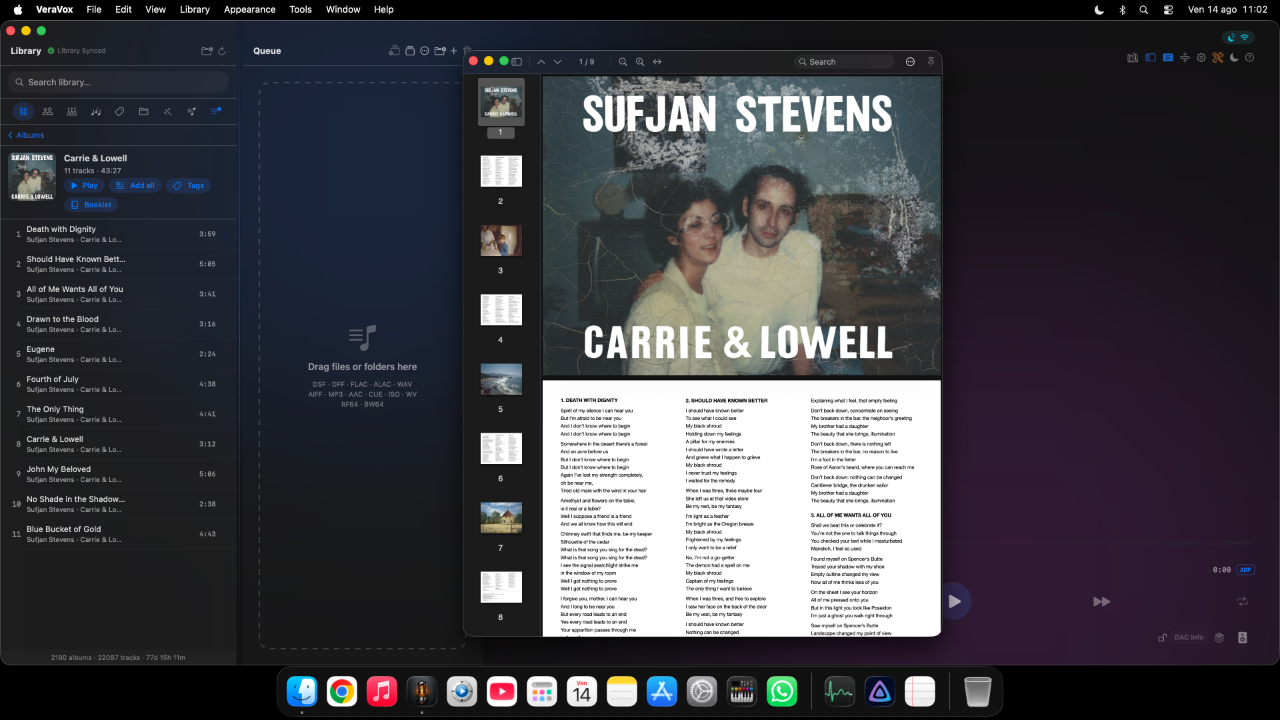Open the Folders browse icon in library

click(144, 111)
